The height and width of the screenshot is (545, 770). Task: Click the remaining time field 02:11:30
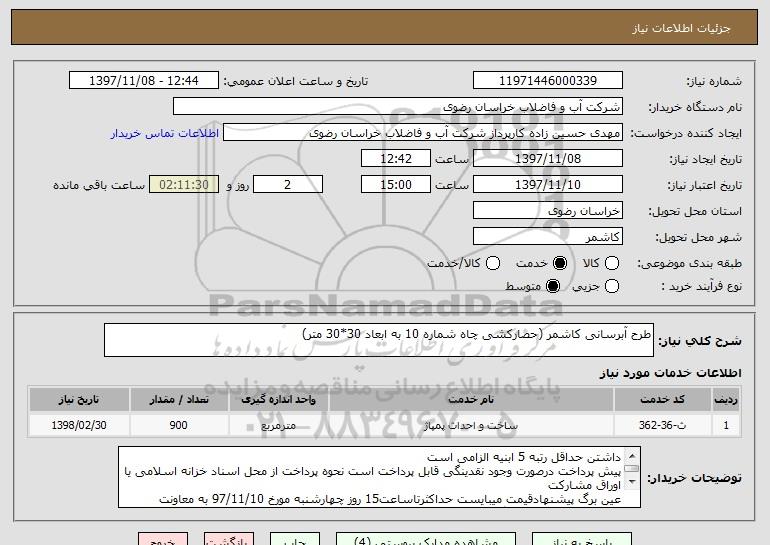point(184,185)
